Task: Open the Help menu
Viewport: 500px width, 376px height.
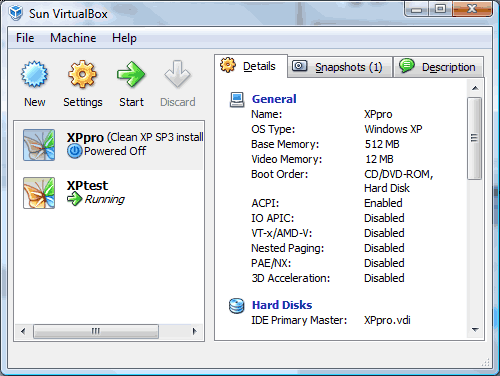Action: click(124, 38)
